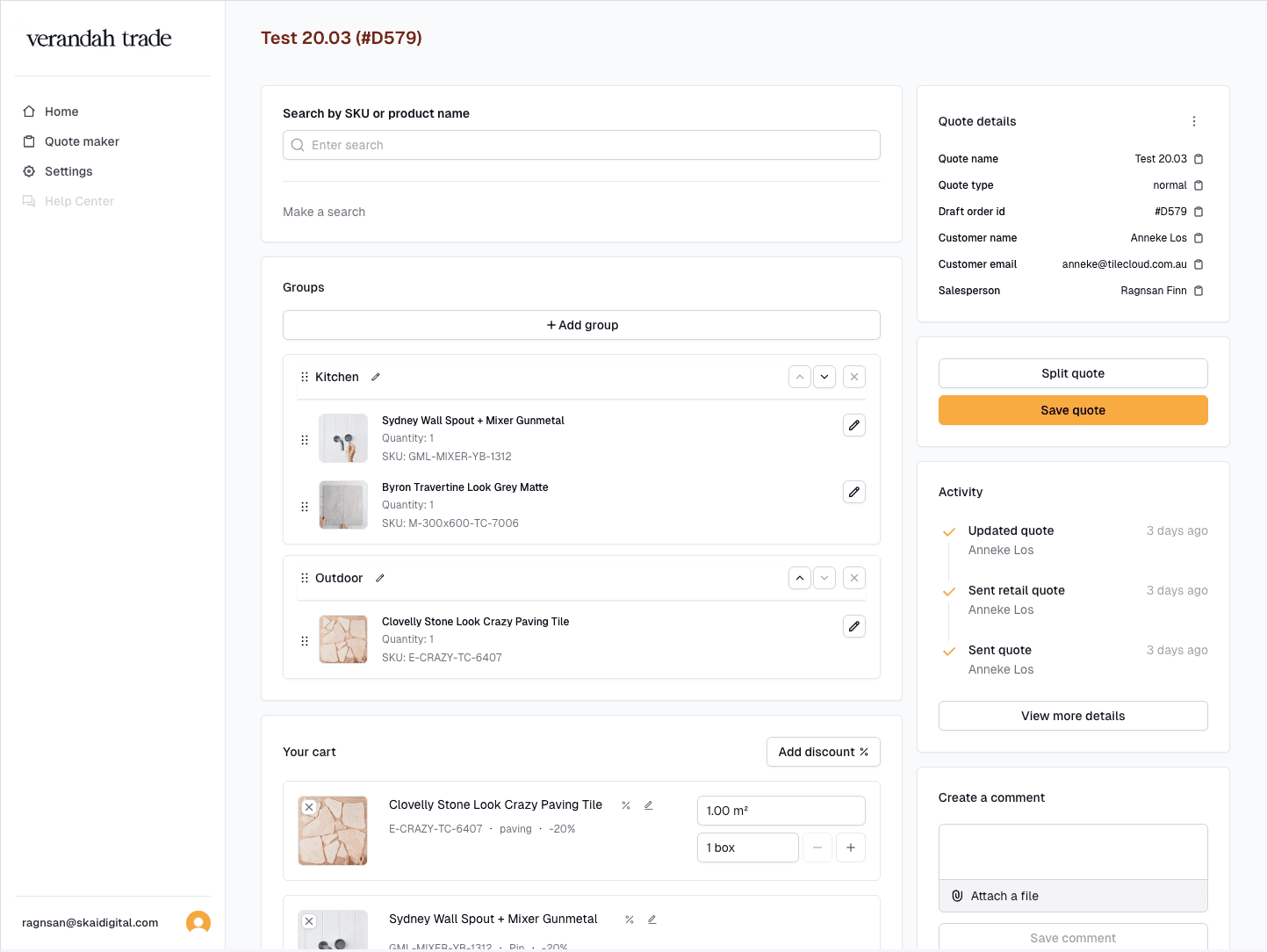
Task: Remove Sydney Wall Spout from cart
Action: point(309,921)
